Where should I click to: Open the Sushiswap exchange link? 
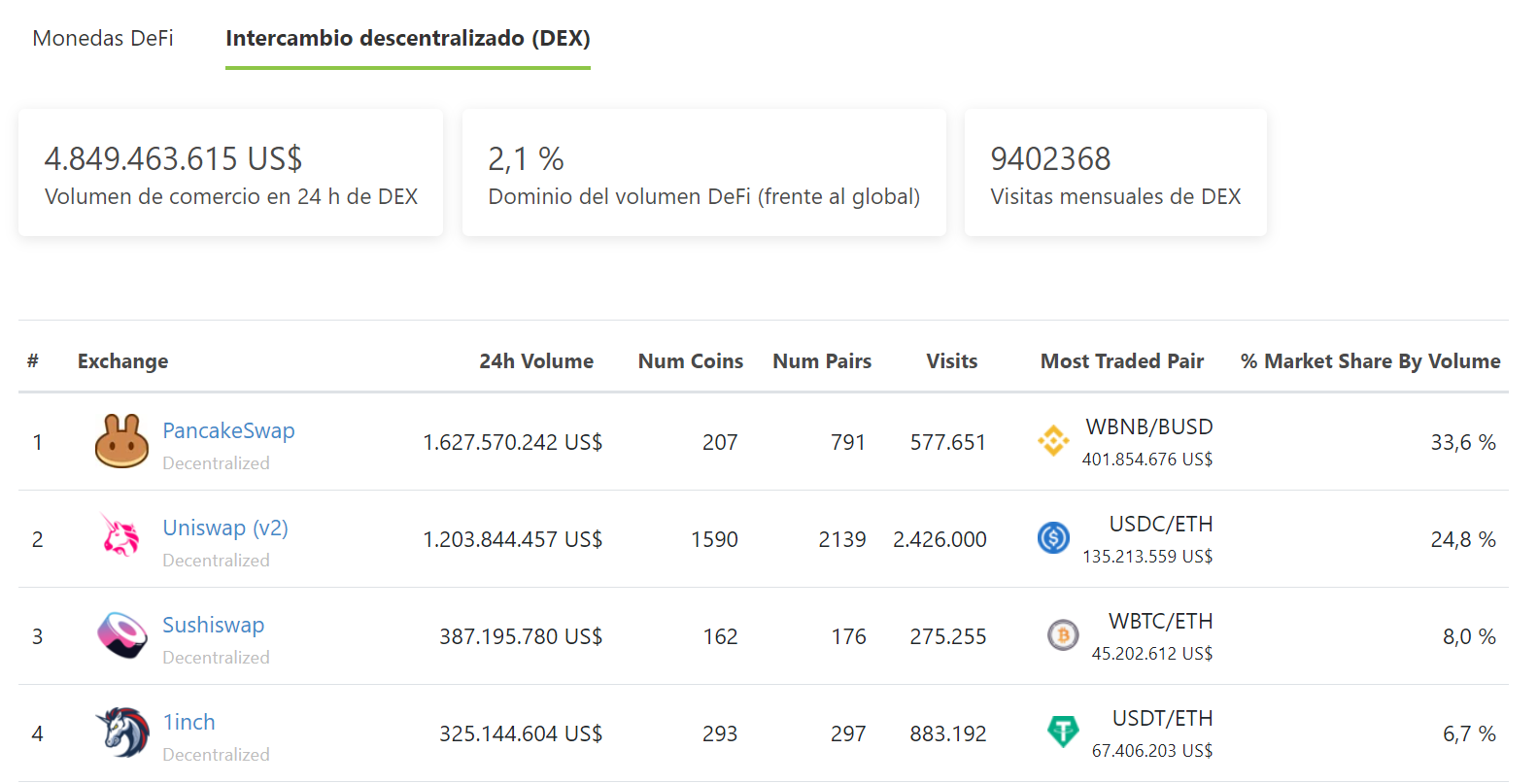pyautogui.click(x=213, y=625)
